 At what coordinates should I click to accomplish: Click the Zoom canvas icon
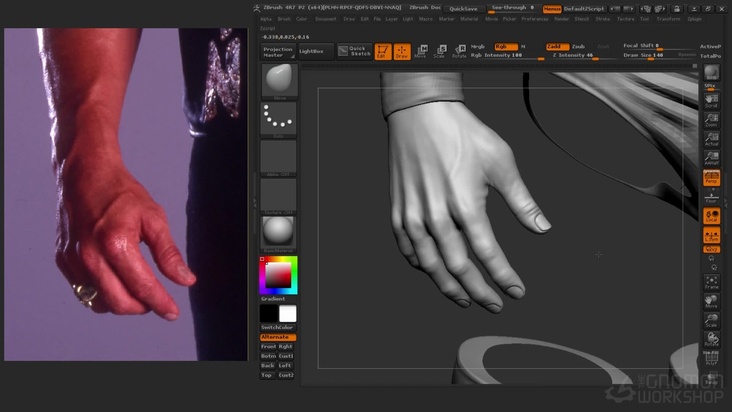tap(711, 120)
